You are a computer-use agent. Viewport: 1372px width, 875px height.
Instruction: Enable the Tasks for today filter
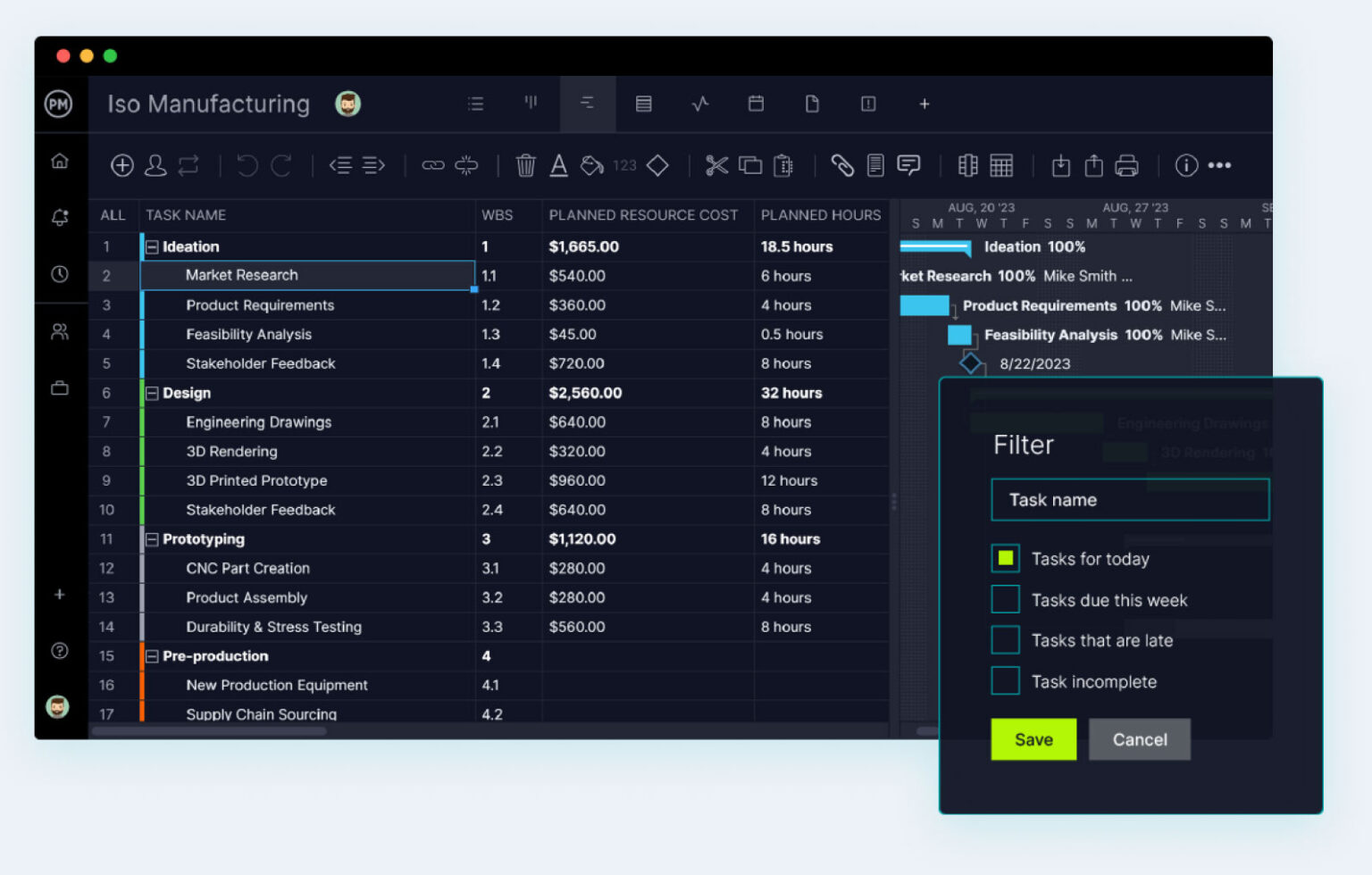point(1006,558)
